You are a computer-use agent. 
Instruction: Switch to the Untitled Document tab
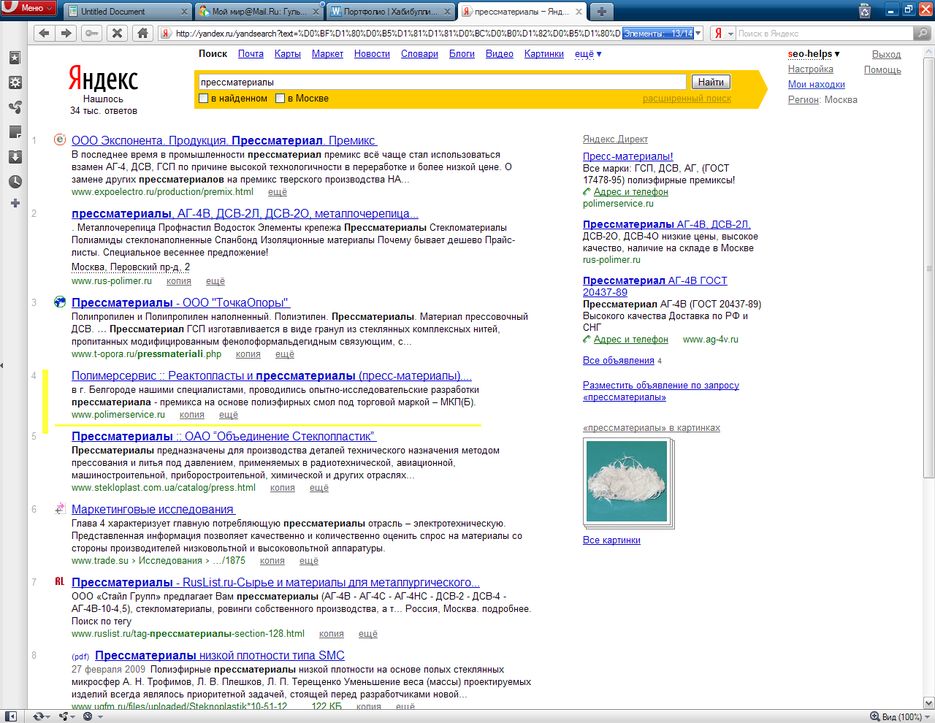click(x=128, y=11)
